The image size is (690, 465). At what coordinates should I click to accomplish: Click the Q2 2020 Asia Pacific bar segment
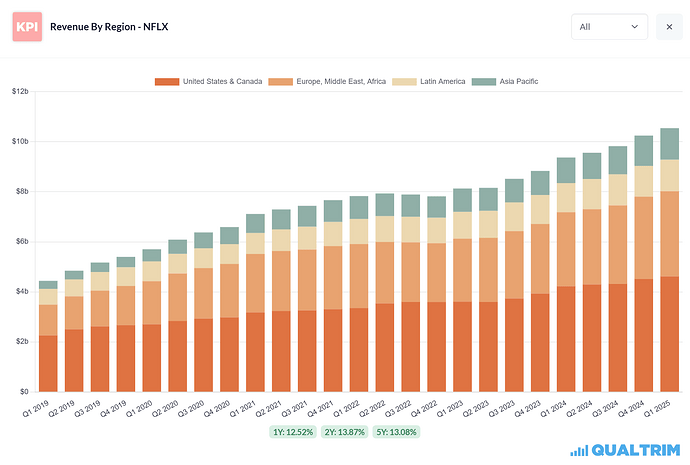[177, 247]
